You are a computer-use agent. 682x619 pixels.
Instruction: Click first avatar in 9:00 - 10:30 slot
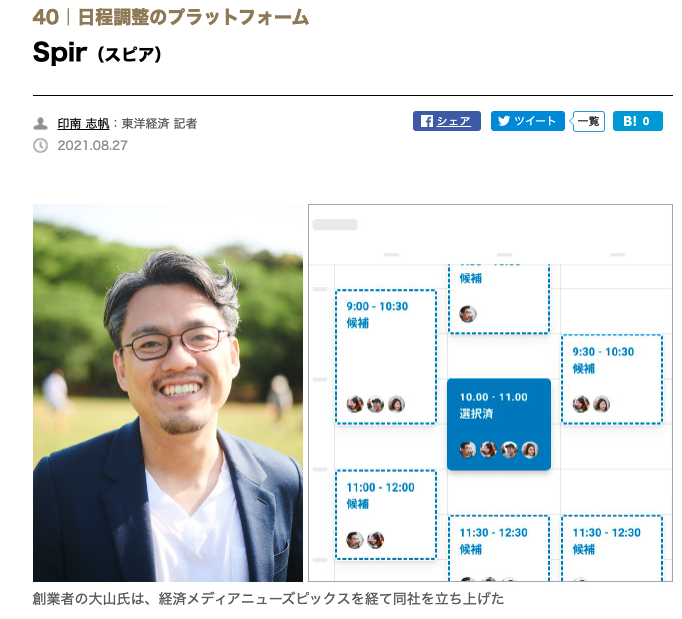tap(355, 404)
